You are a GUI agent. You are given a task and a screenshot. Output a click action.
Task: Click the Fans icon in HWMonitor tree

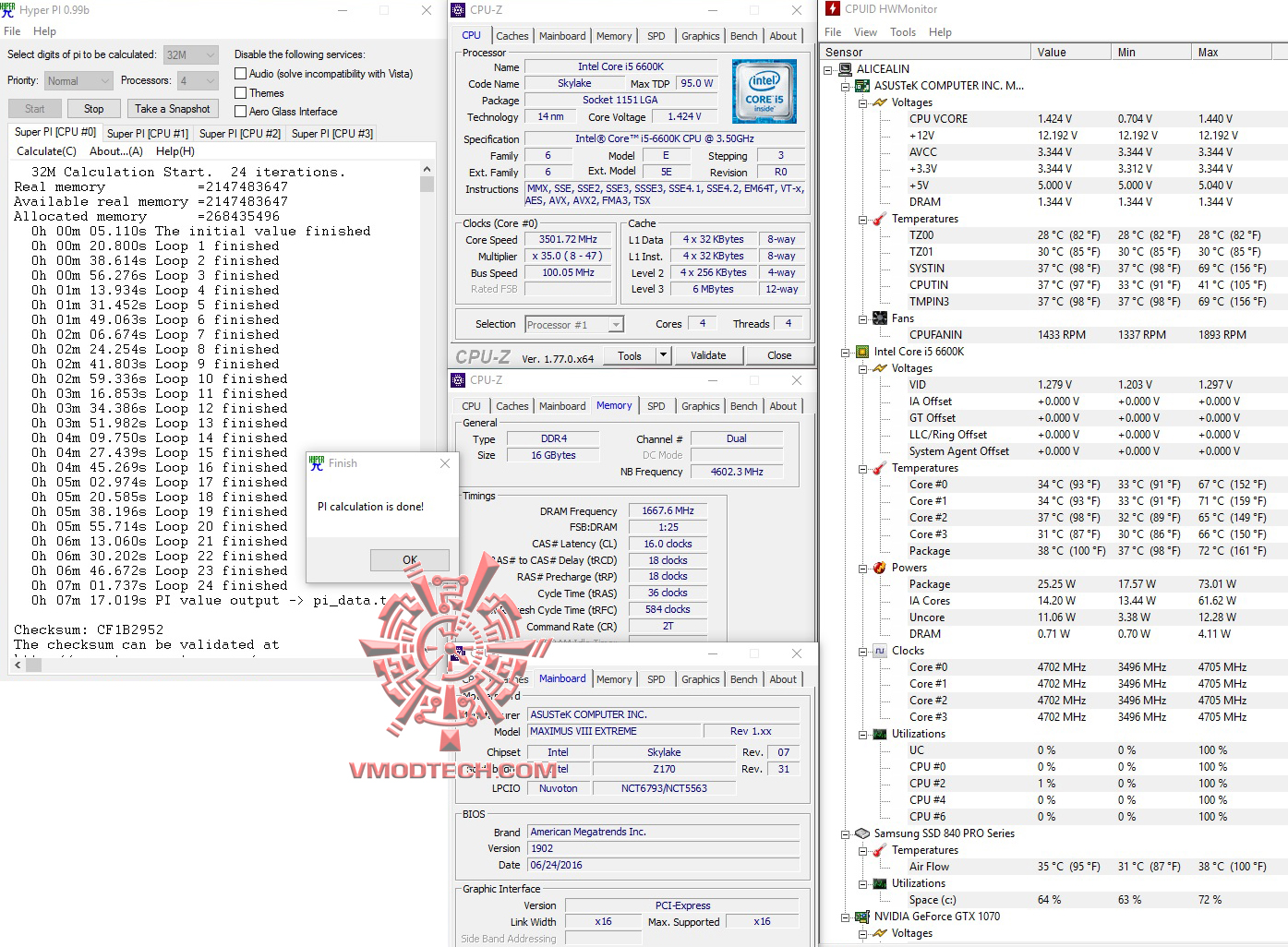click(x=880, y=318)
